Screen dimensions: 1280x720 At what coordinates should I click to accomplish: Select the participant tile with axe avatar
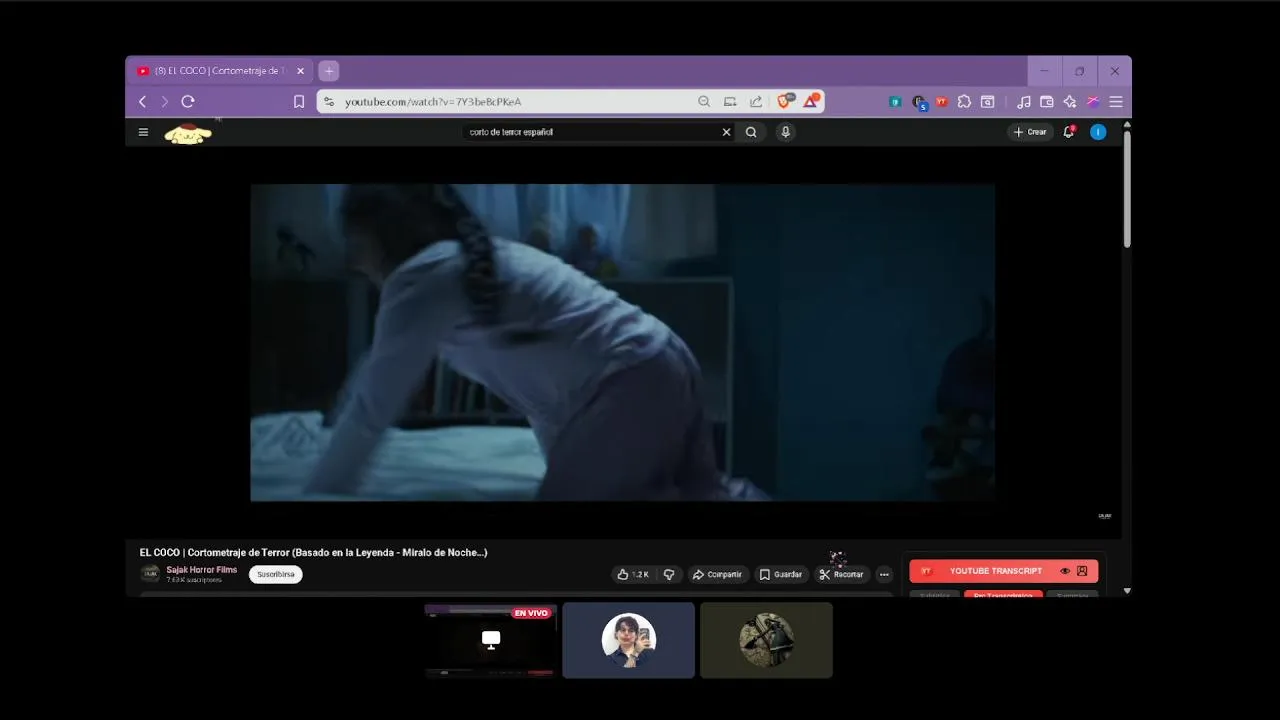click(x=766, y=640)
